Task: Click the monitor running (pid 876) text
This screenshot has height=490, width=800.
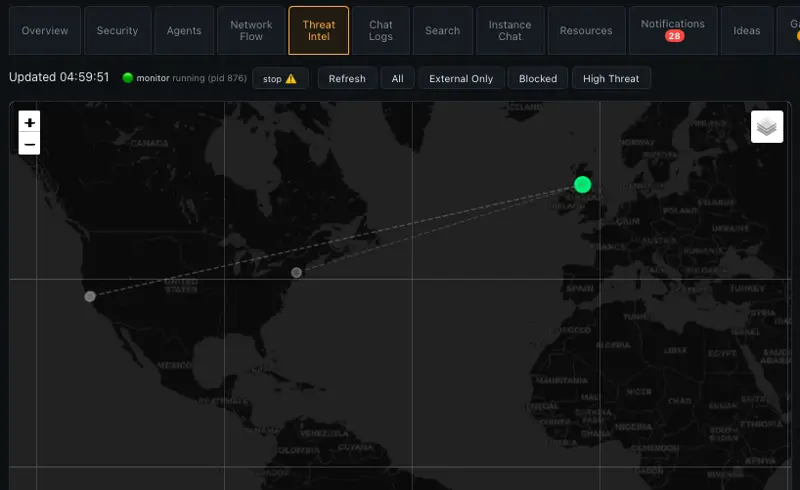Action: [x=191, y=78]
